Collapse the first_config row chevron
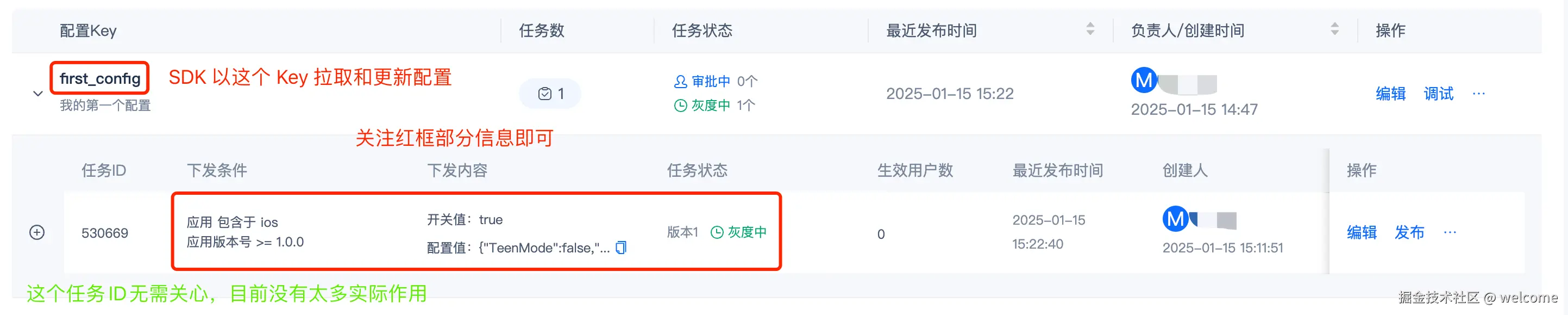Image resolution: width=1568 pixels, height=315 pixels. click(x=37, y=93)
